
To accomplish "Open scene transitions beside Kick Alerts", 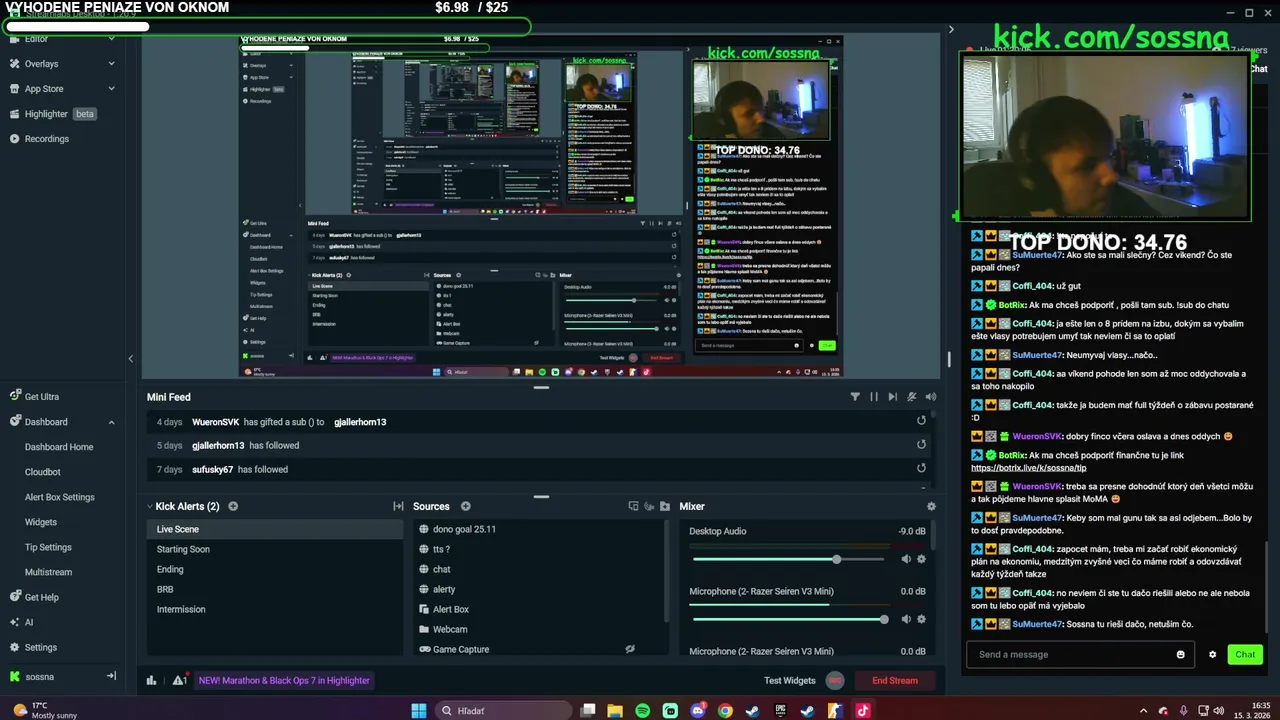I will tap(398, 506).
